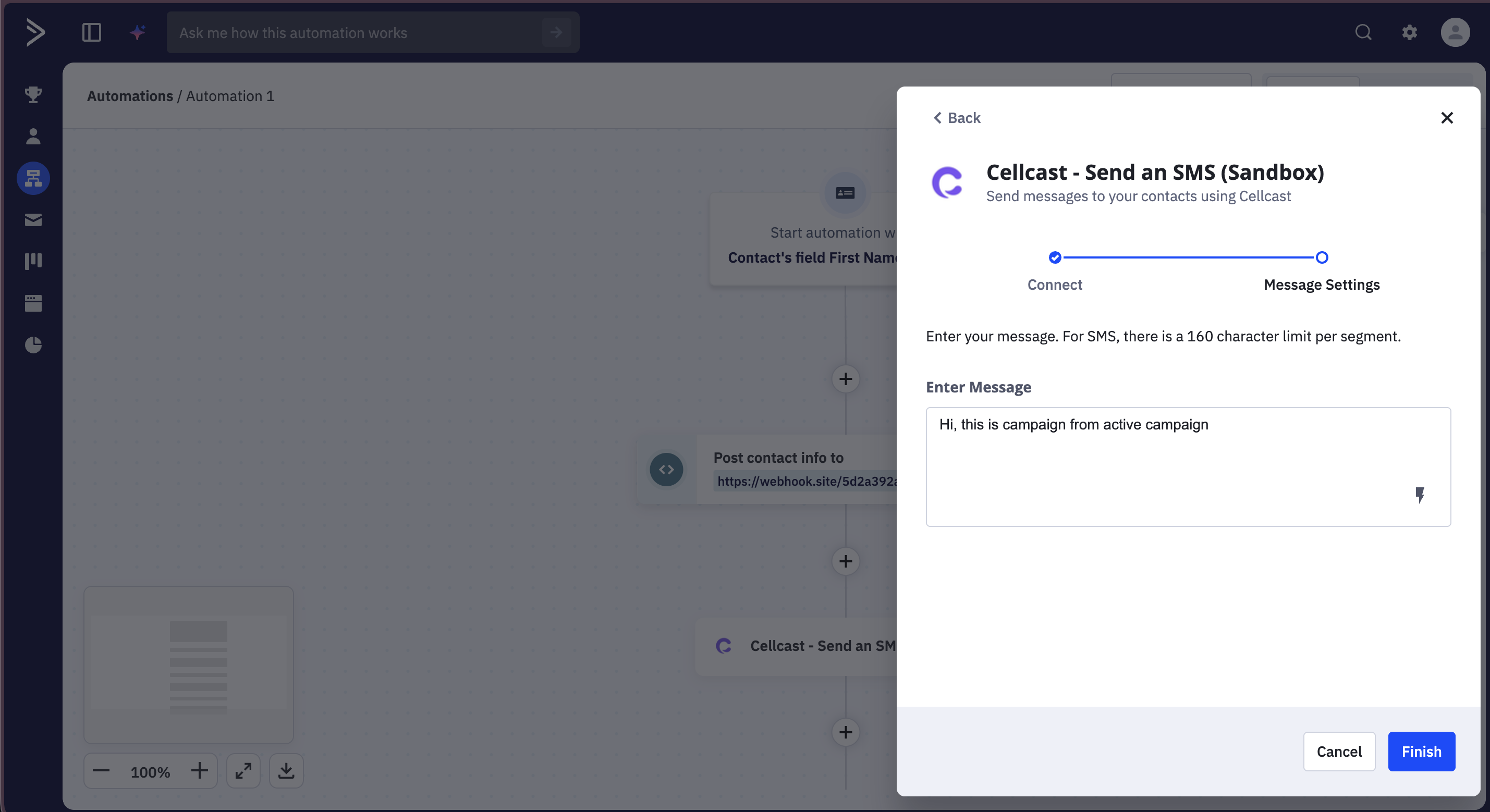Open the Site window icon in sidebar

pos(33,303)
